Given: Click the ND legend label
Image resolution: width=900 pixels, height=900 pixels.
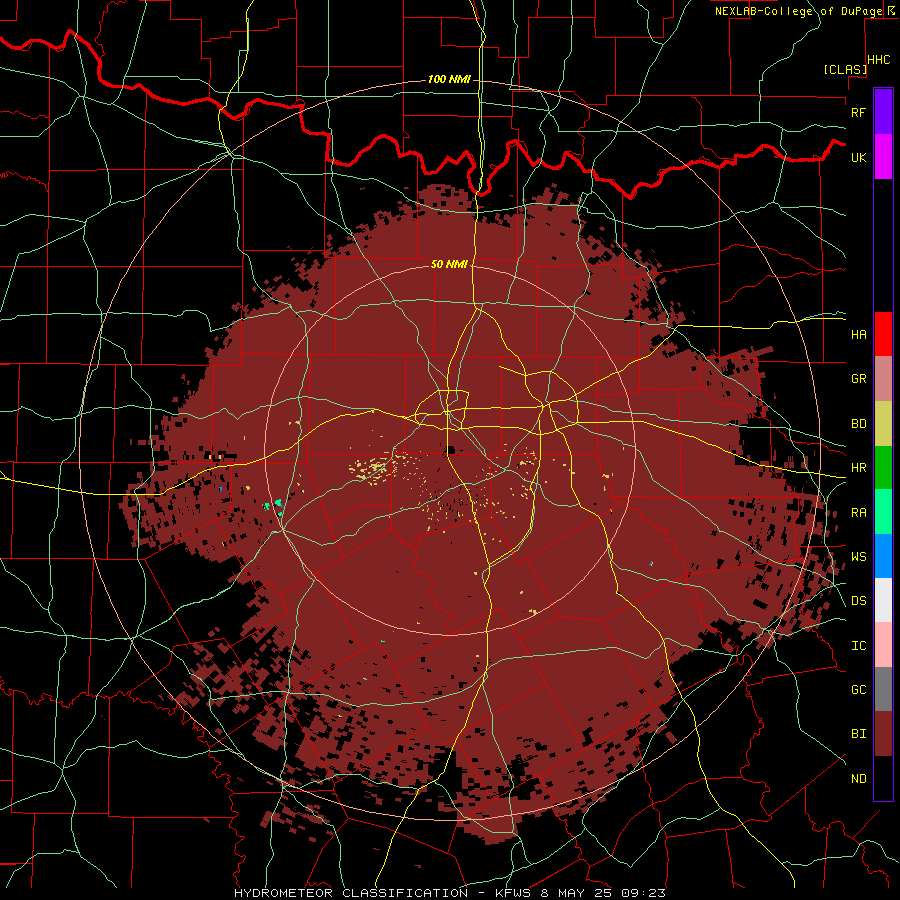Looking at the screenshot, I should [x=859, y=779].
